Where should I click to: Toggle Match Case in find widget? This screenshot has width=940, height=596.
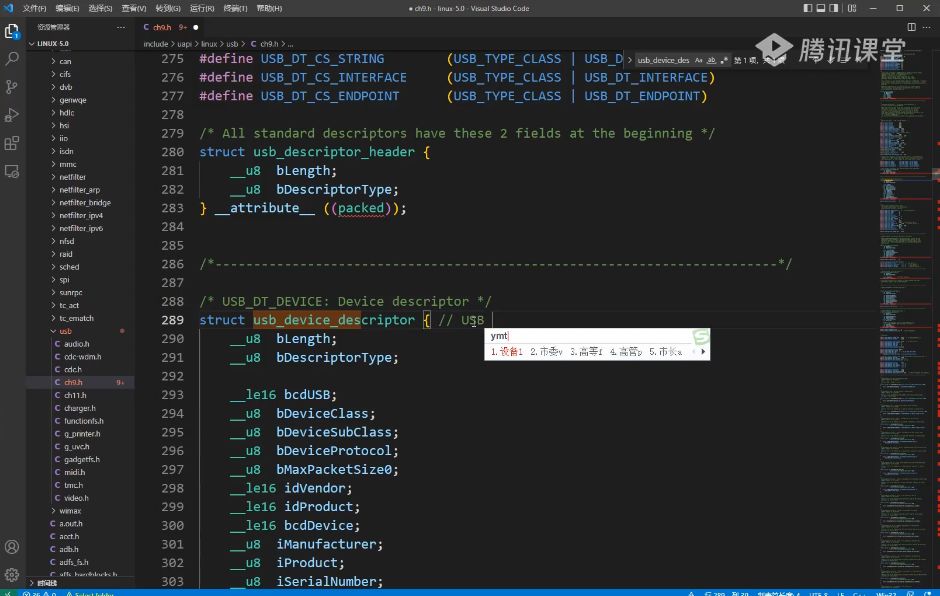click(x=698, y=60)
